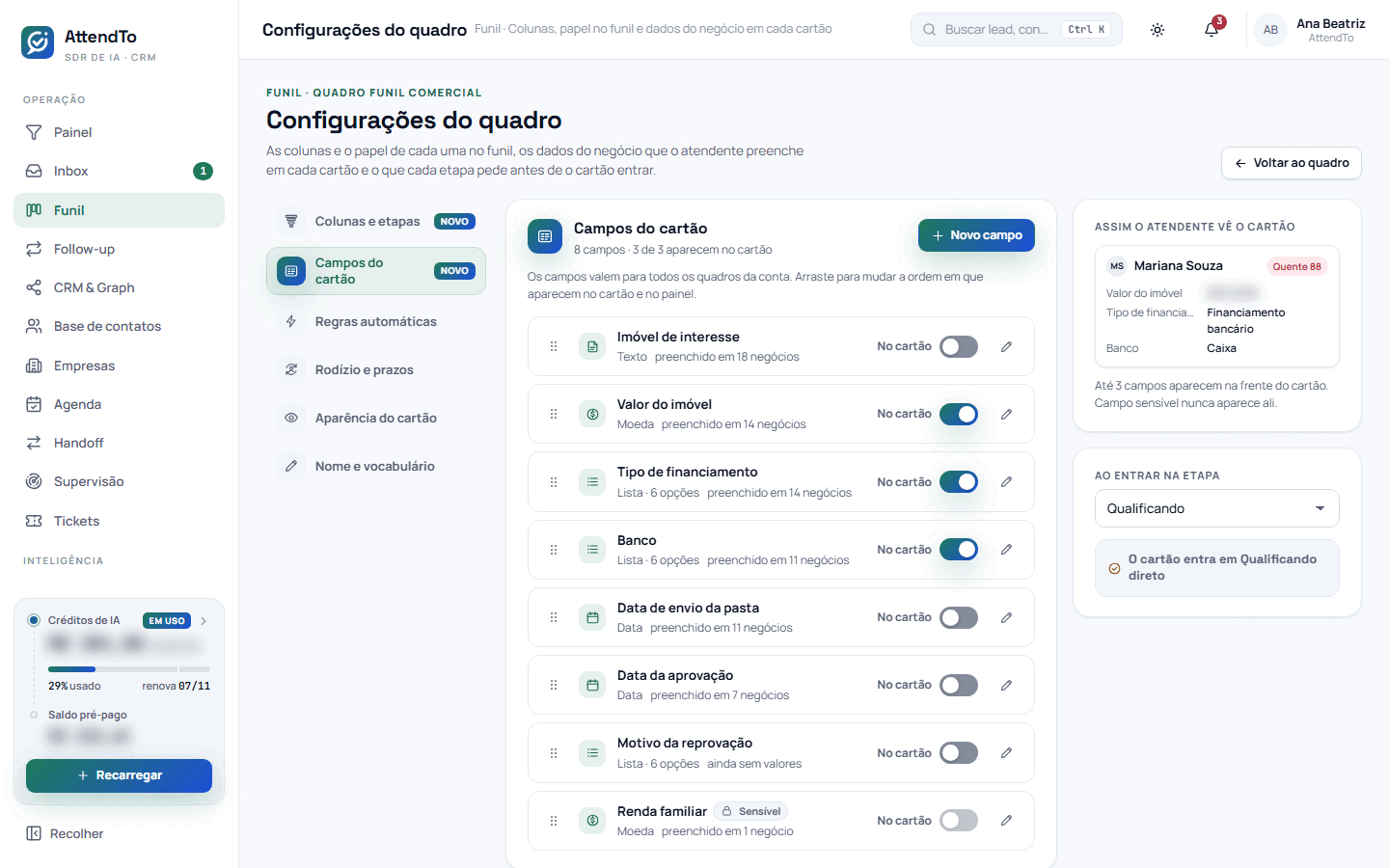Open the Colunas e etapas section
The width and height of the screenshot is (1389, 868).
376,222
